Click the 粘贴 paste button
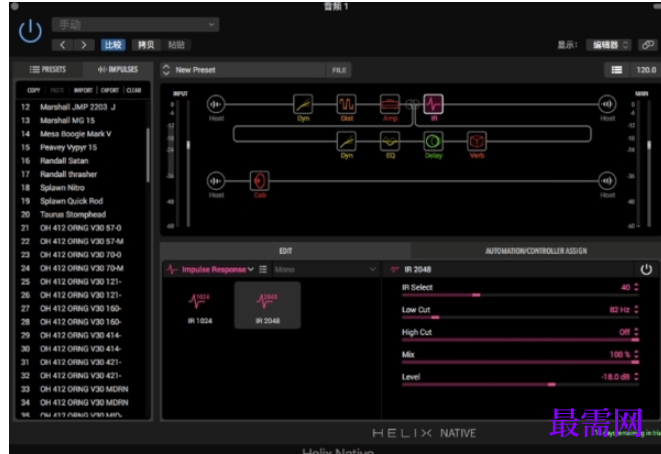 pos(176,45)
